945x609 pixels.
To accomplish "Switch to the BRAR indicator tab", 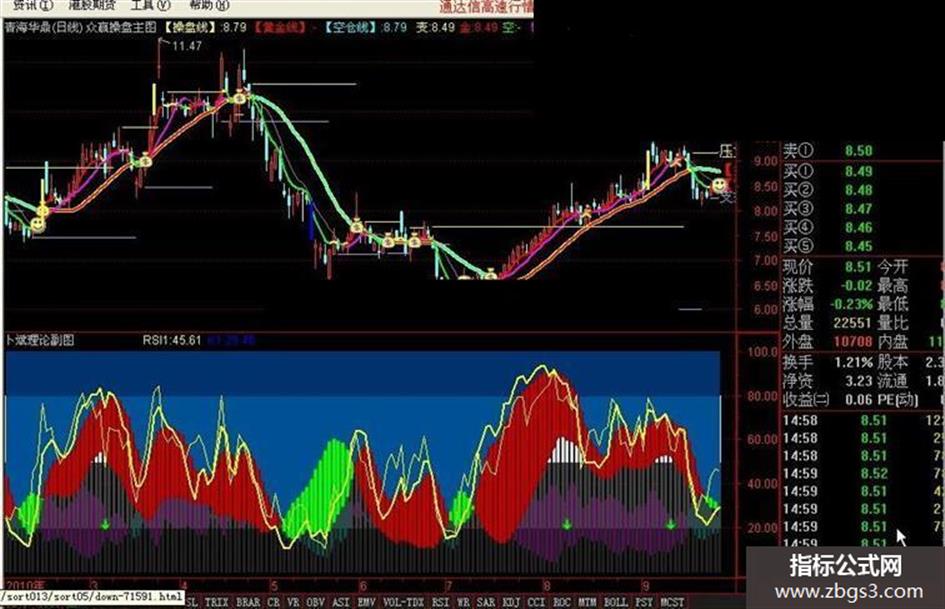I will [x=248, y=602].
